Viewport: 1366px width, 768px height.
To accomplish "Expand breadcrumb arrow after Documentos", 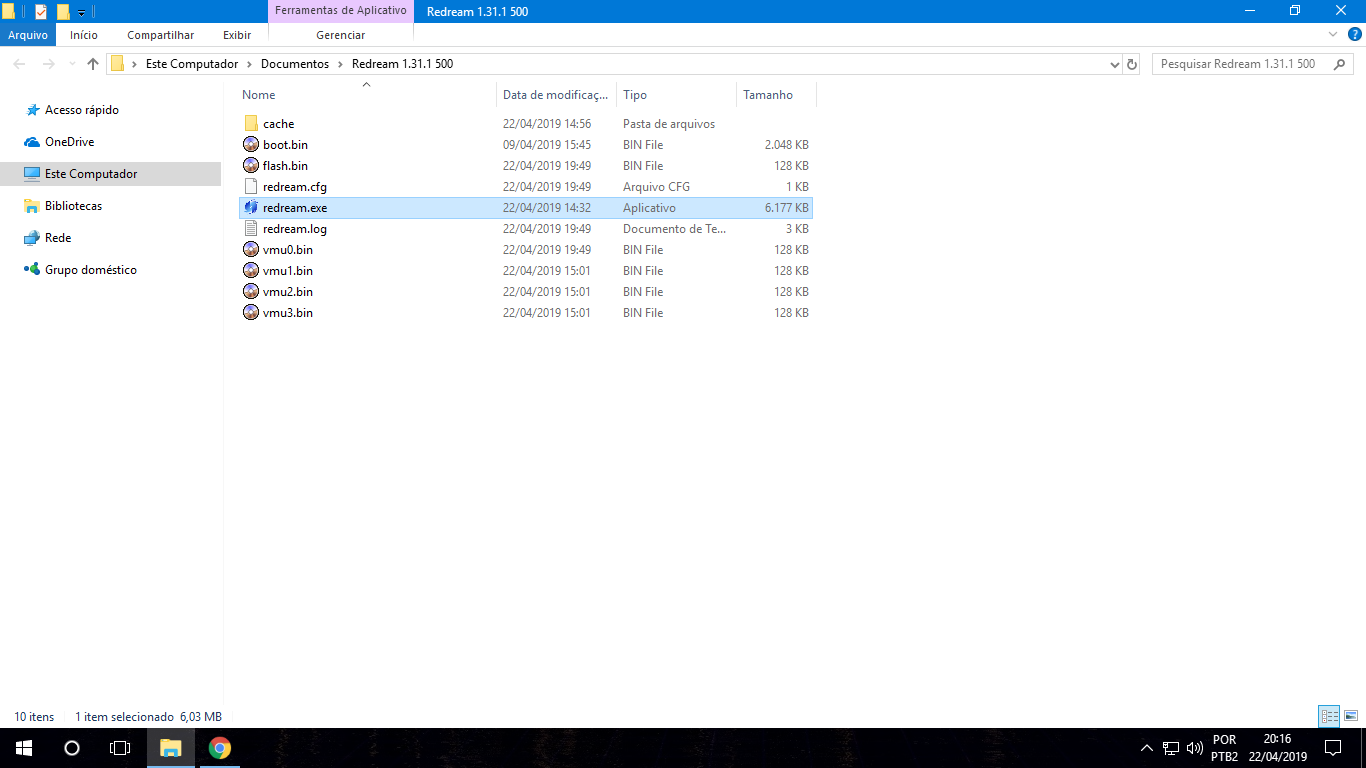I will point(341,64).
